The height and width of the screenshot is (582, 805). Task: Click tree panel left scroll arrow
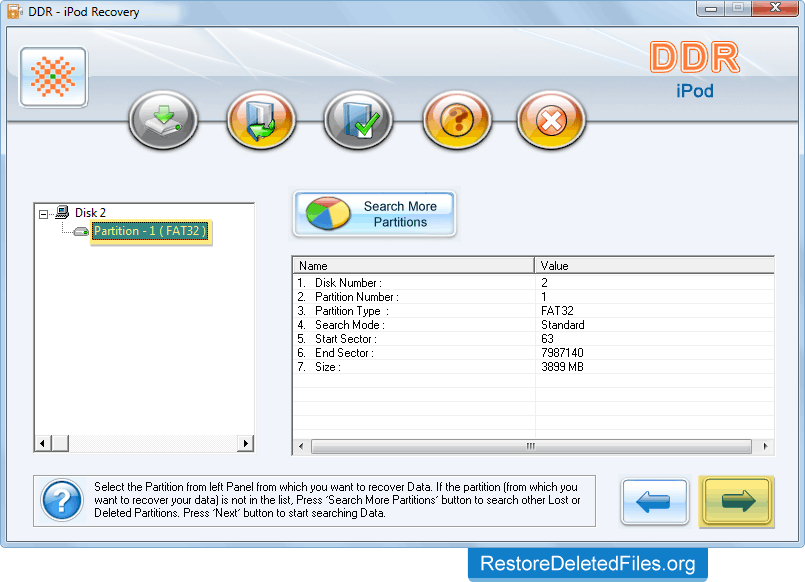(x=43, y=443)
